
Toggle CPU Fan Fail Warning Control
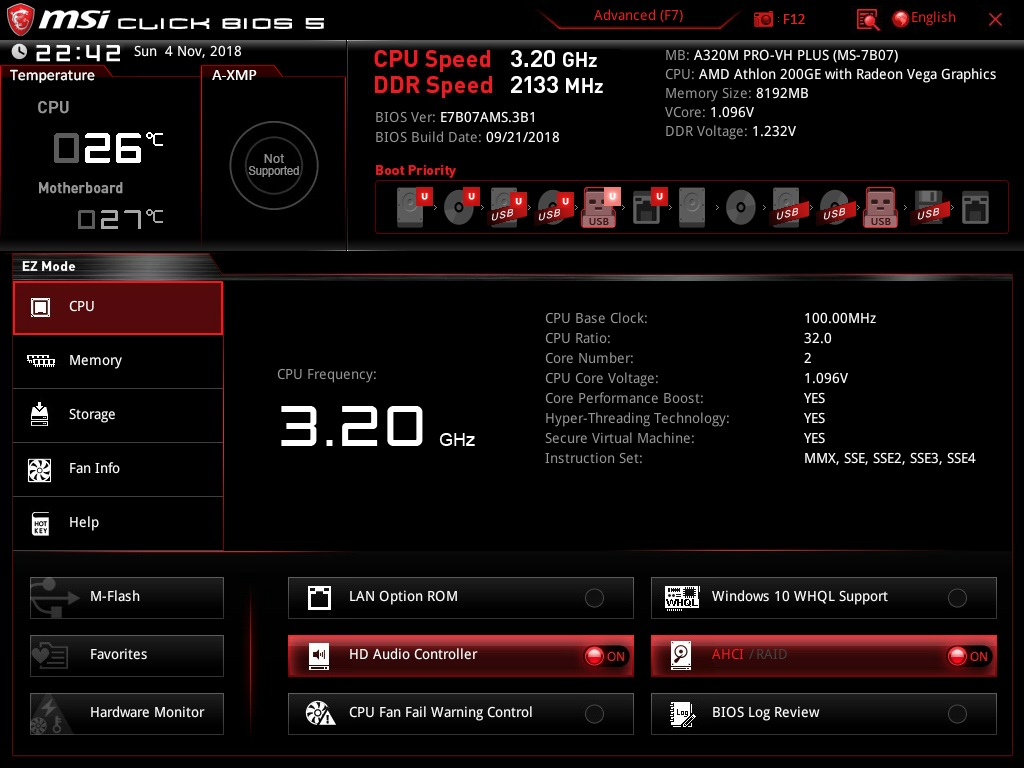594,714
